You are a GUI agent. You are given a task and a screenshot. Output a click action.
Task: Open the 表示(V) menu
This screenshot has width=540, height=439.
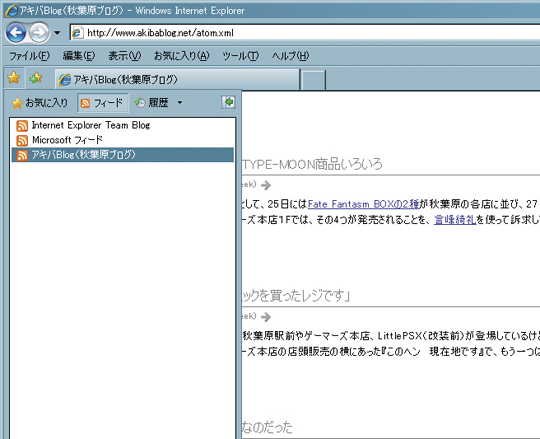pyautogui.click(x=124, y=56)
